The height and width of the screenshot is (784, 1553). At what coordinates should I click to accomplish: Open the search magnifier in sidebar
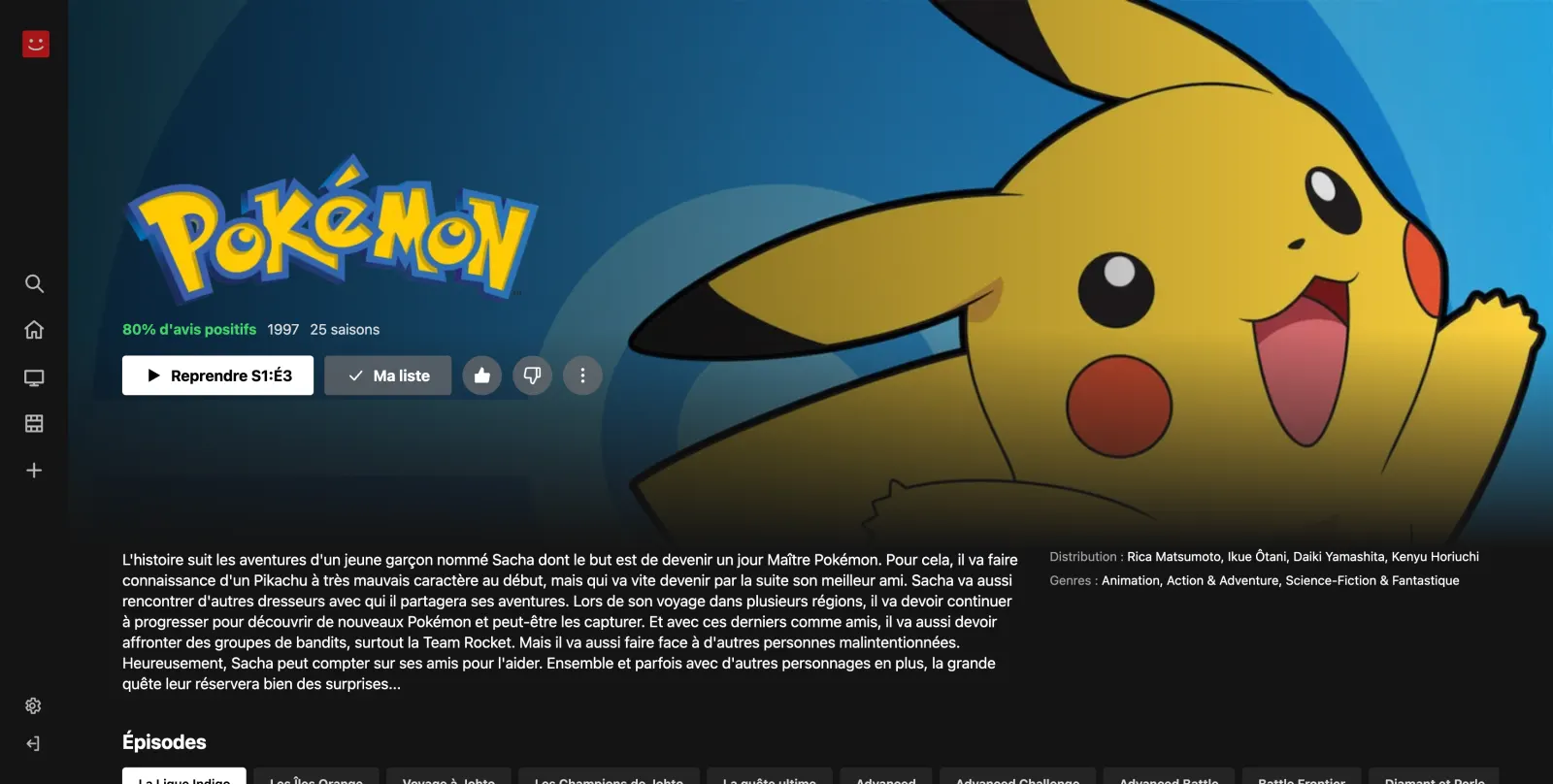(x=34, y=283)
